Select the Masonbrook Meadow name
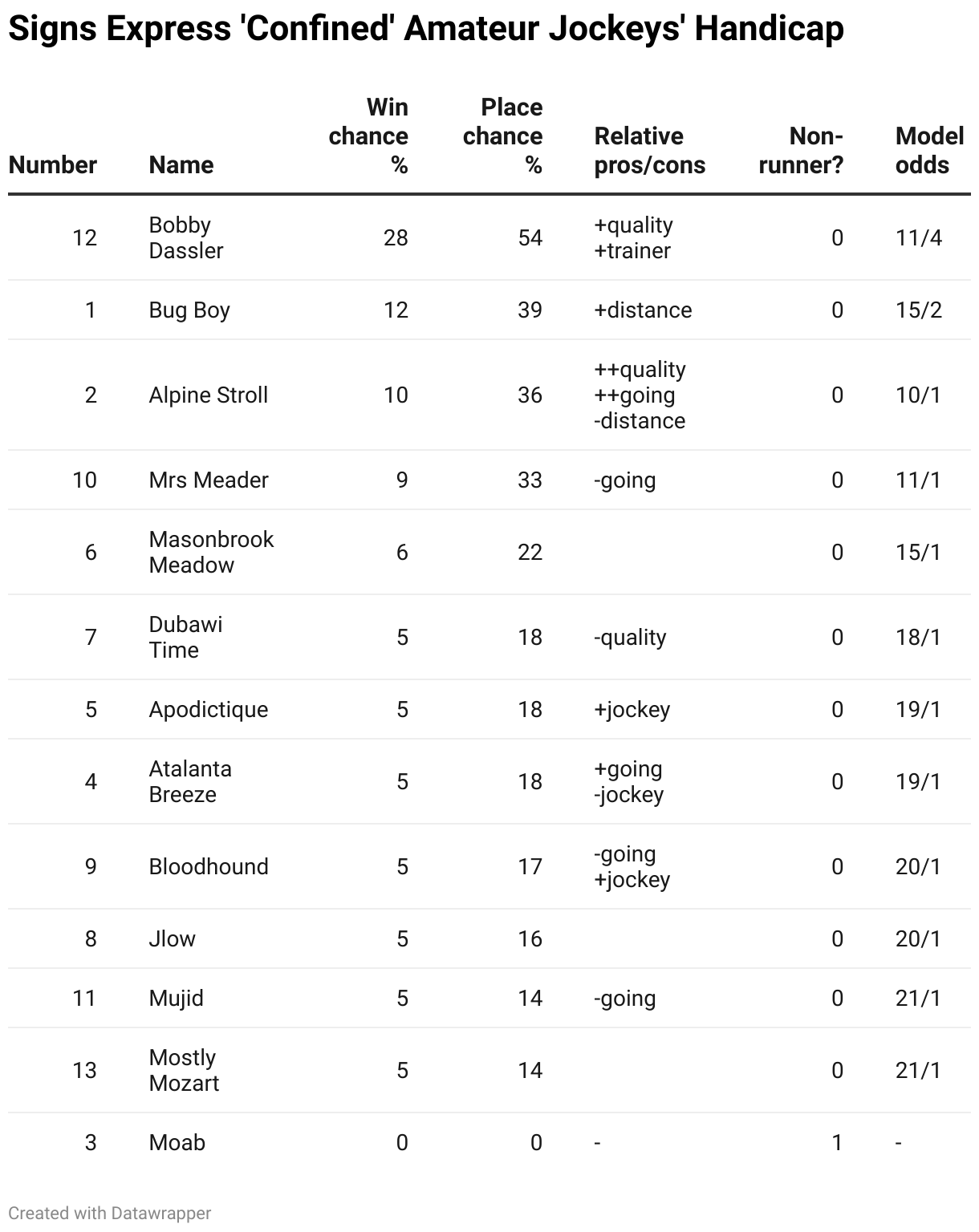Screen dimensions: 979x1232 [211, 552]
